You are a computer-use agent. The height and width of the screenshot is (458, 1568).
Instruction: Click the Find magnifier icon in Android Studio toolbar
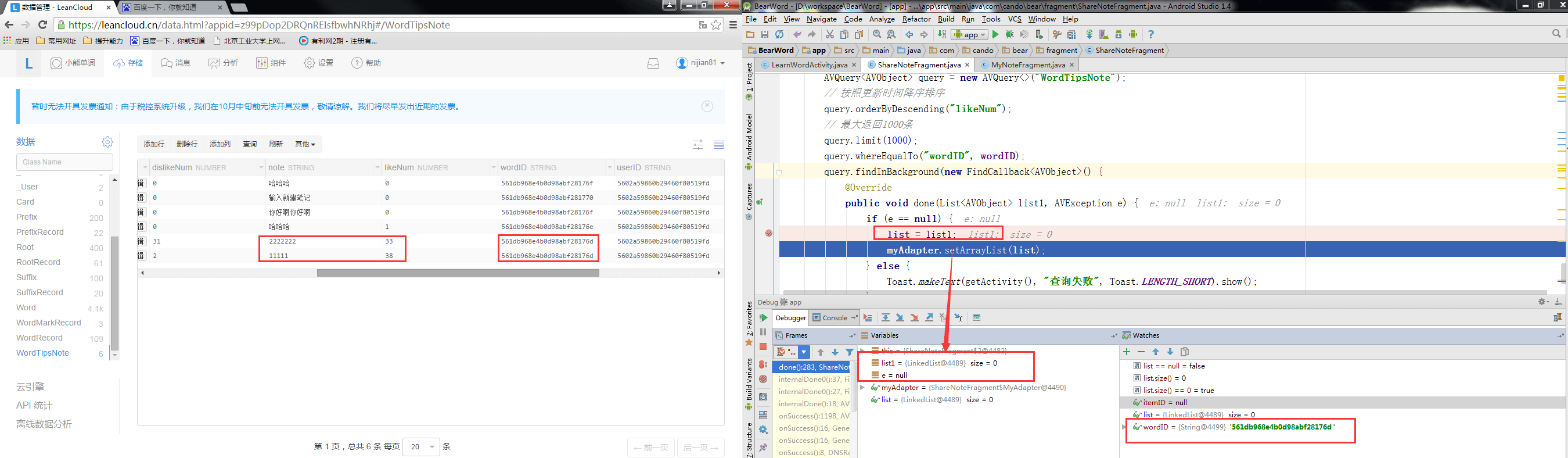[877, 35]
